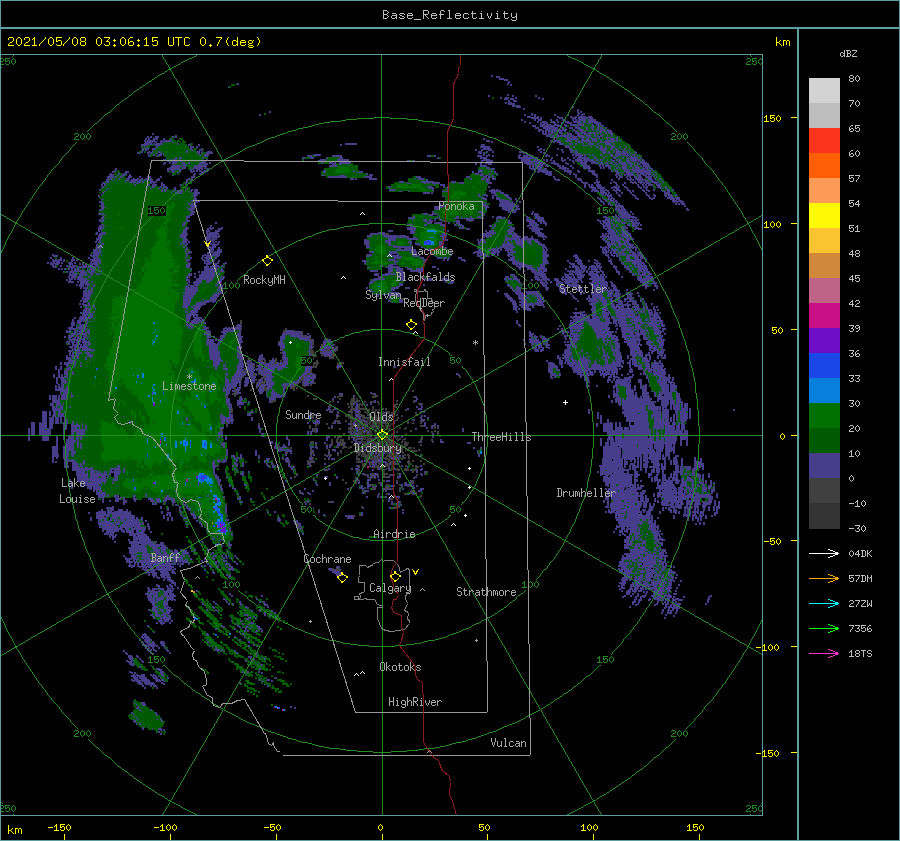Image resolution: width=900 pixels, height=841 pixels.
Task: Select the red 60-65 dBZ color swatch
Action: point(824,141)
